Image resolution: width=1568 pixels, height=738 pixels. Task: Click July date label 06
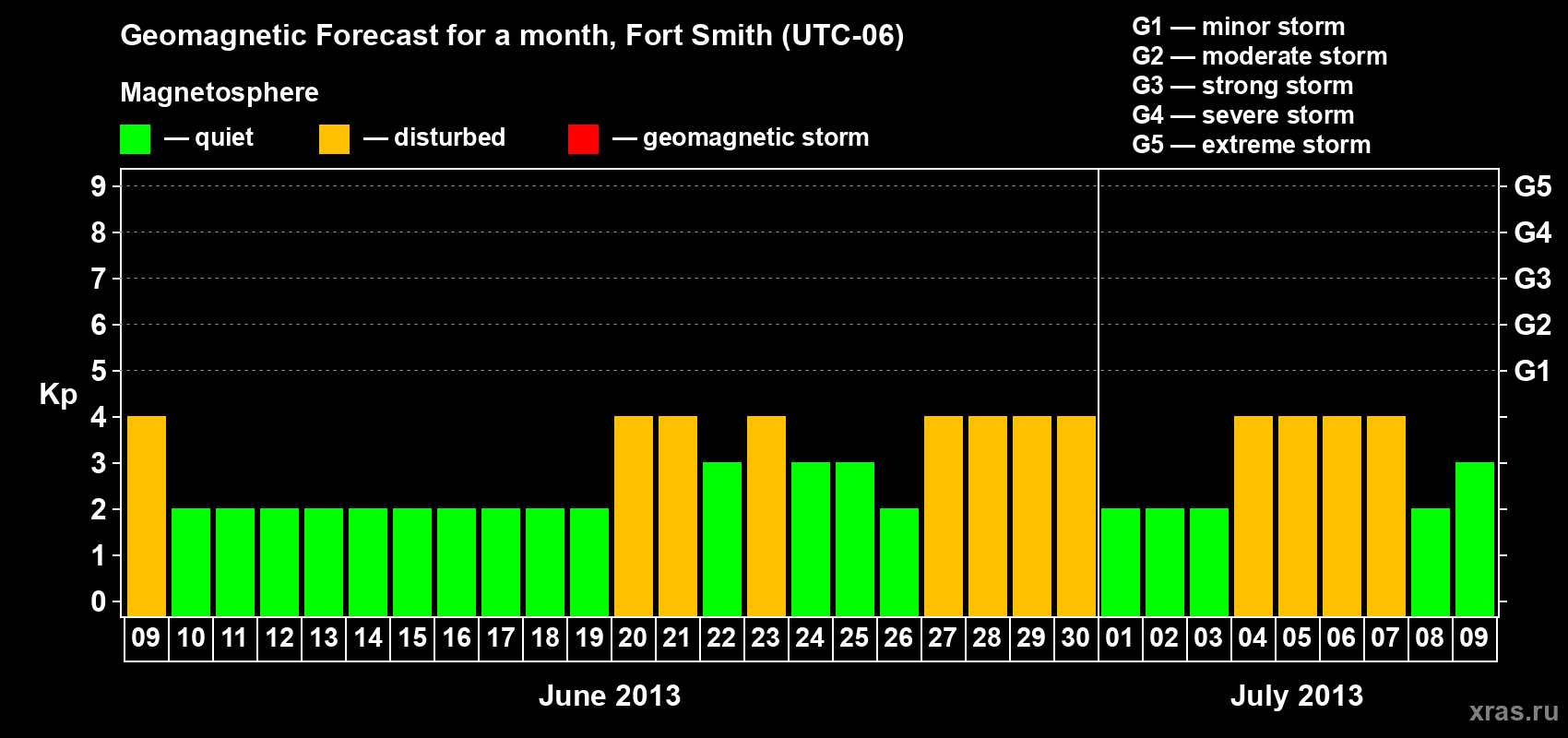tap(1341, 638)
